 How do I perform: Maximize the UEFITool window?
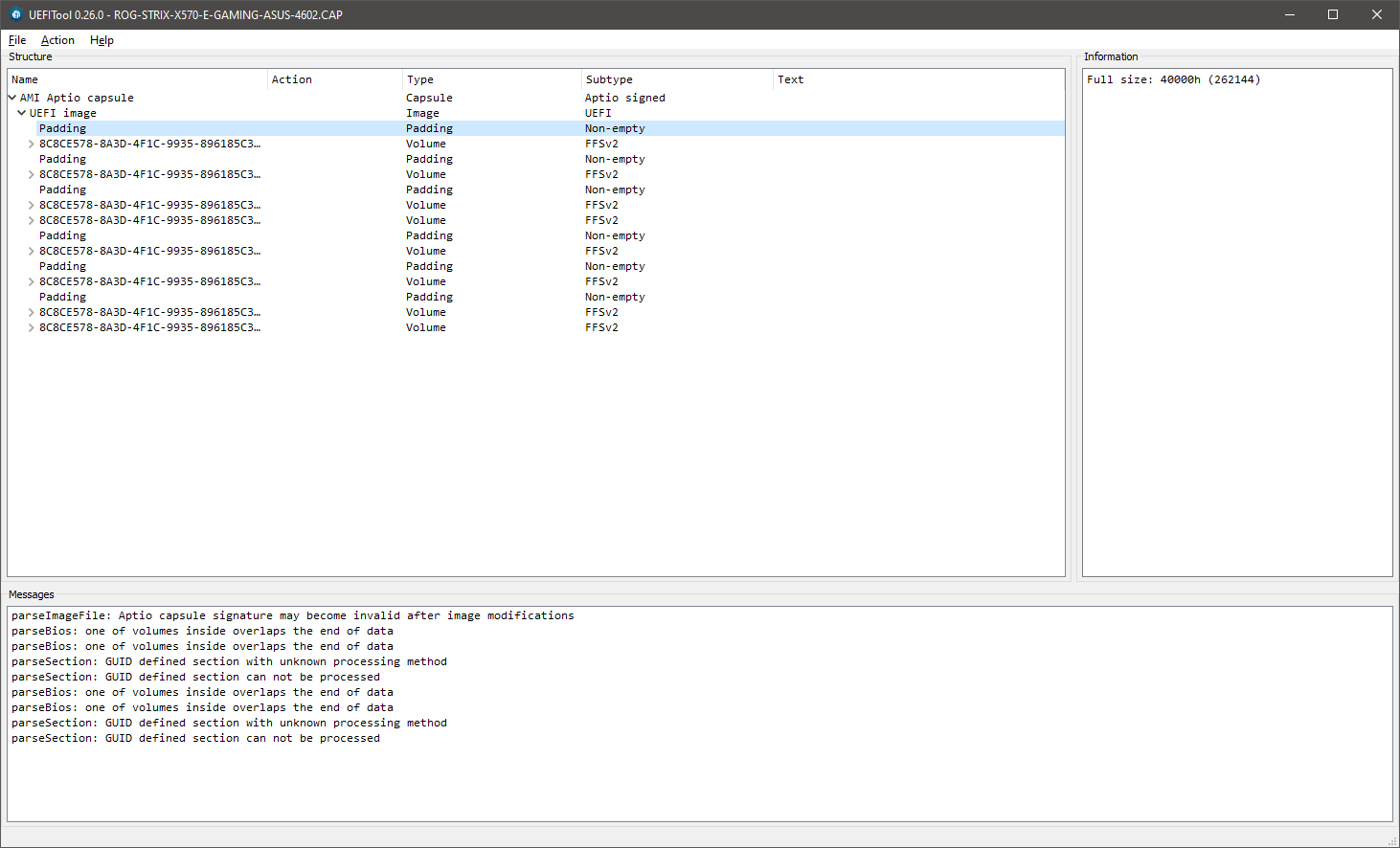(1333, 14)
